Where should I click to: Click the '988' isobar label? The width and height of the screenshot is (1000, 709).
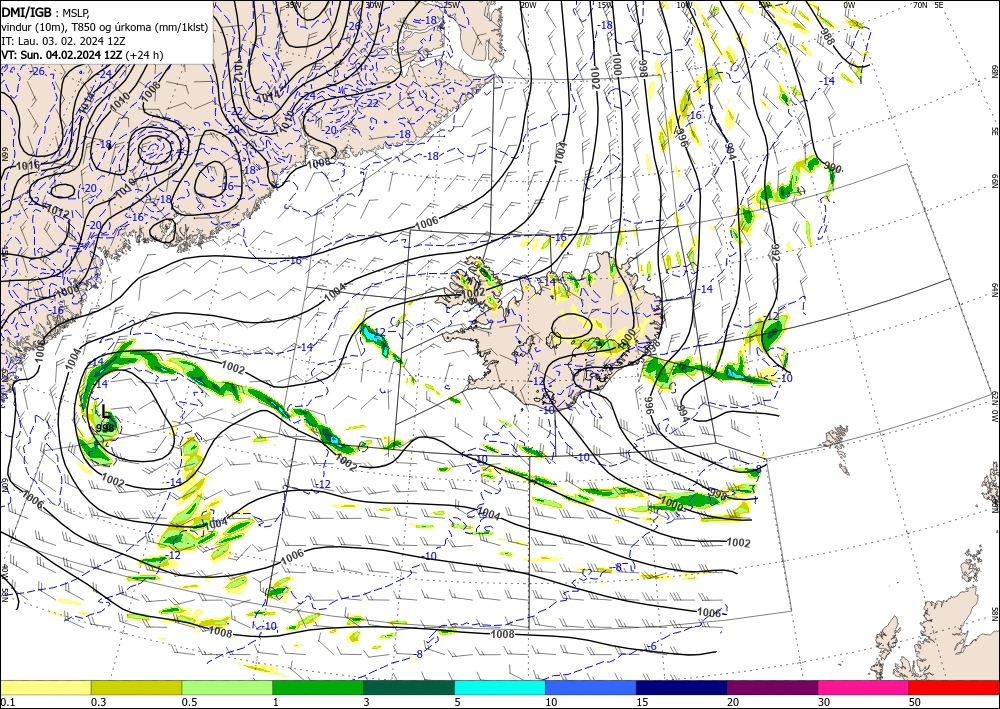(827, 36)
